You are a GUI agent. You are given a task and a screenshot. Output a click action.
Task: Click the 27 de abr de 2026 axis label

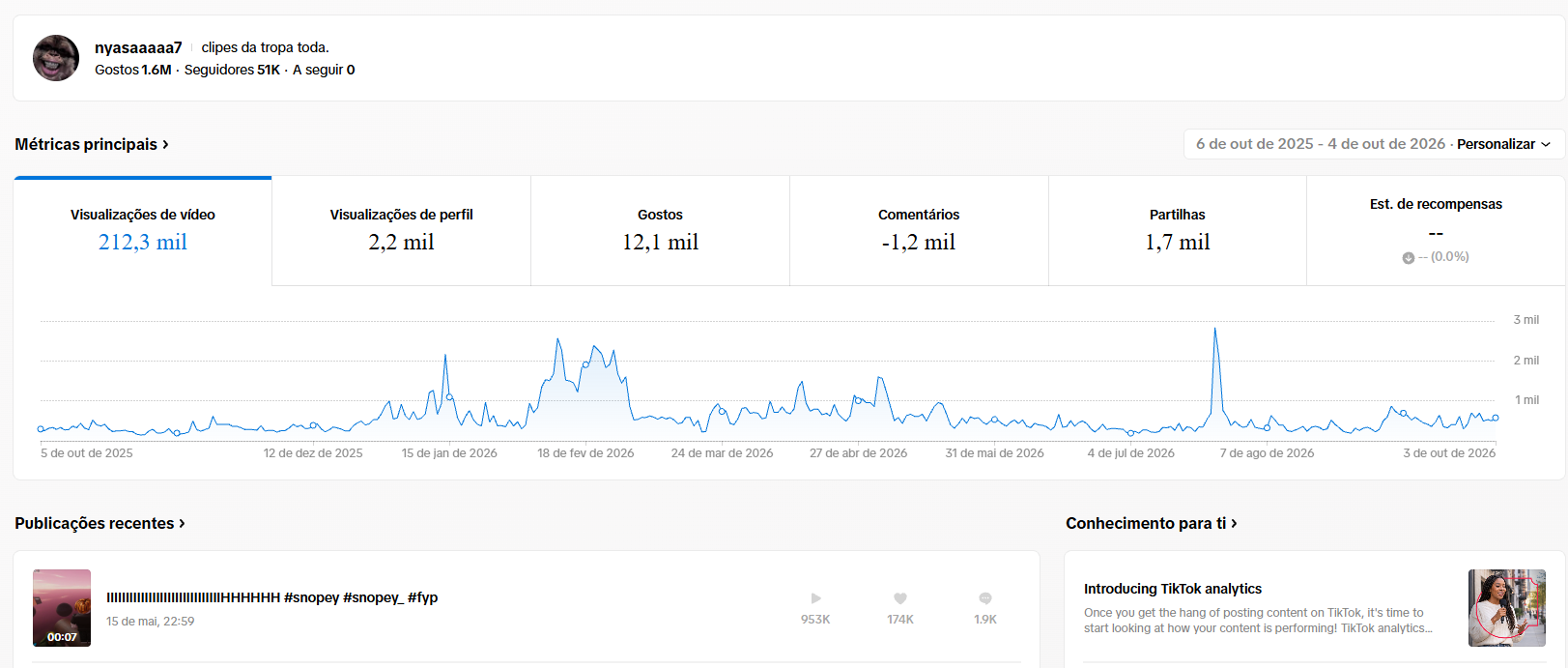[859, 453]
